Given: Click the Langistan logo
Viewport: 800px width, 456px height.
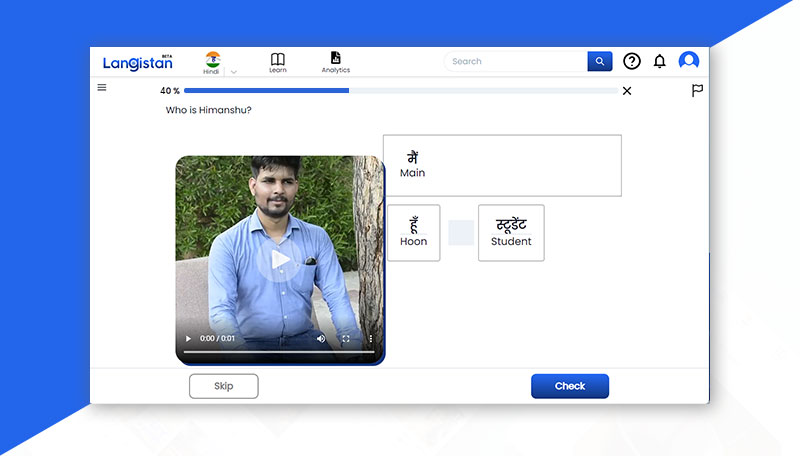Looking at the screenshot, I should point(137,62).
